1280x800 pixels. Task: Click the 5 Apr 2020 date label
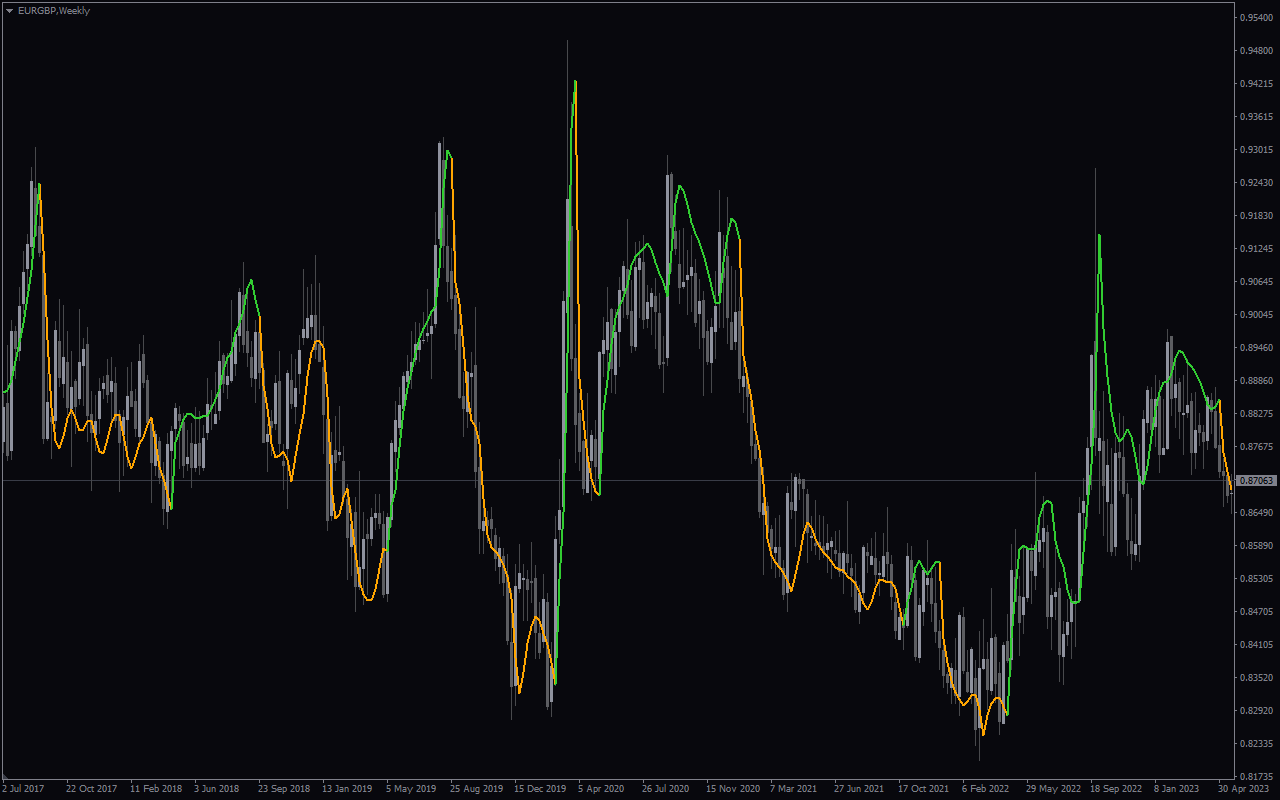click(601, 789)
